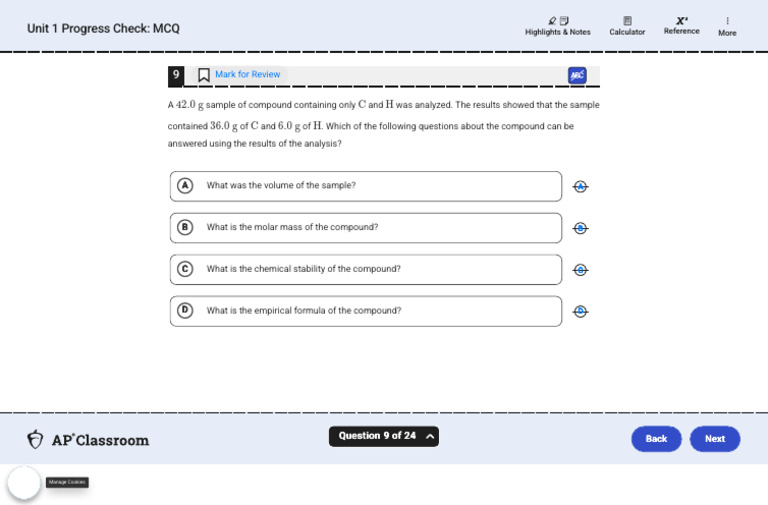768x505 pixels.
Task: Click the Mark for Review link
Action: [x=247, y=74]
